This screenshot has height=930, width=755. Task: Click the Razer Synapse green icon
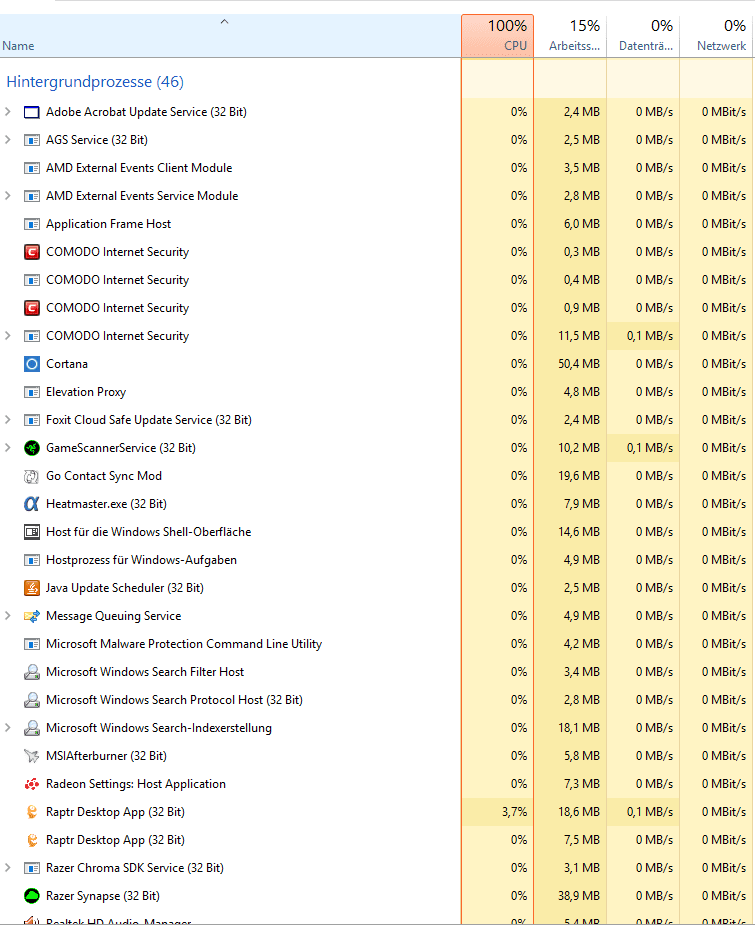[x=31, y=896]
